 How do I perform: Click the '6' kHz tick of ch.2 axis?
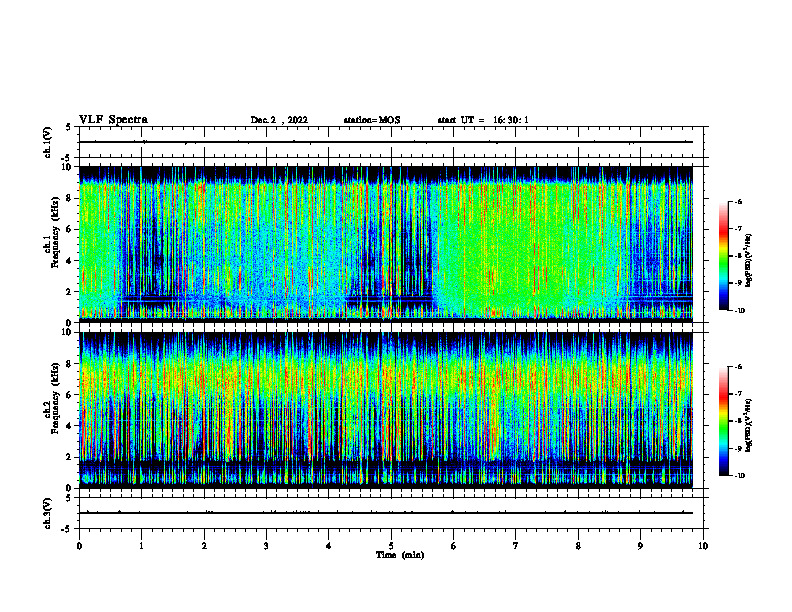[69, 395]
